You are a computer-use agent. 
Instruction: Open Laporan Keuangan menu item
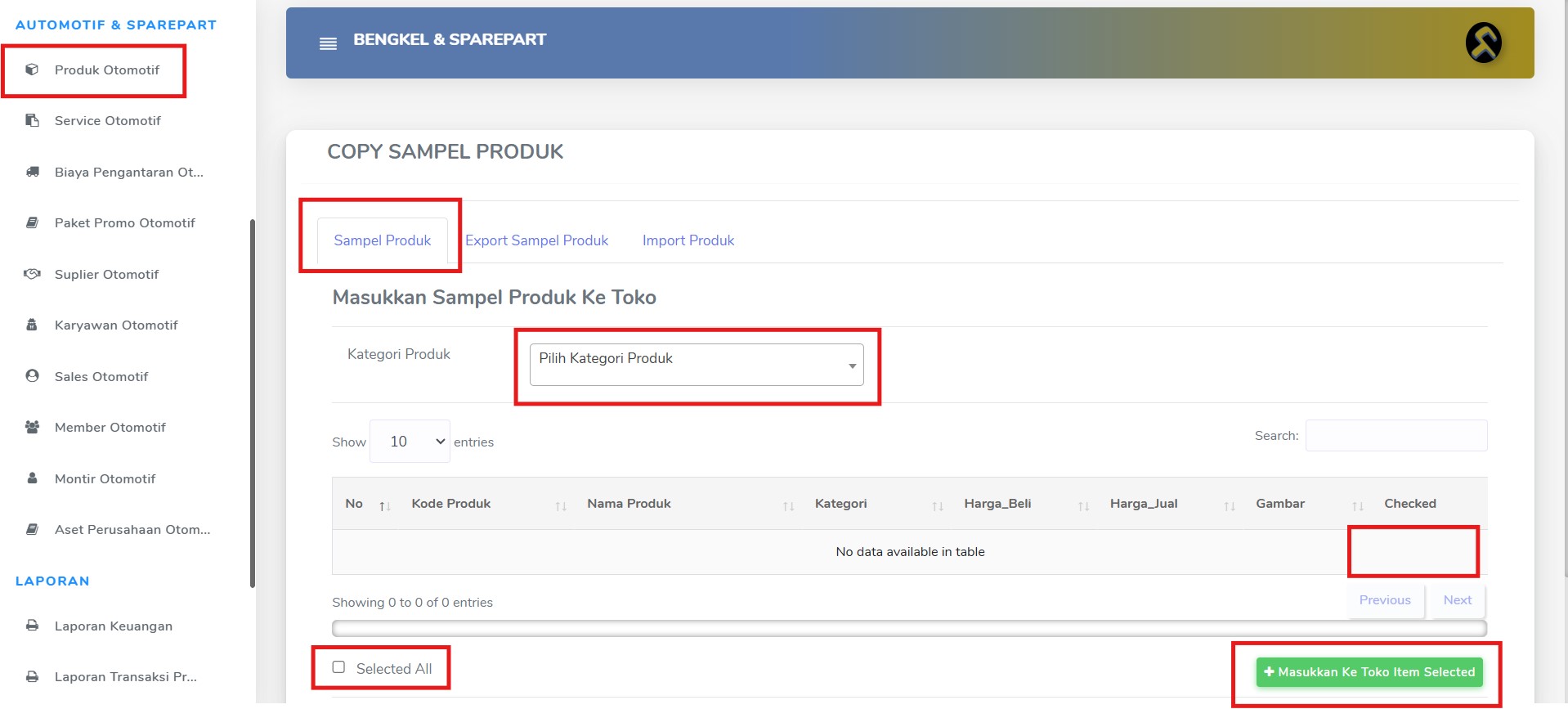coord(113,626)
